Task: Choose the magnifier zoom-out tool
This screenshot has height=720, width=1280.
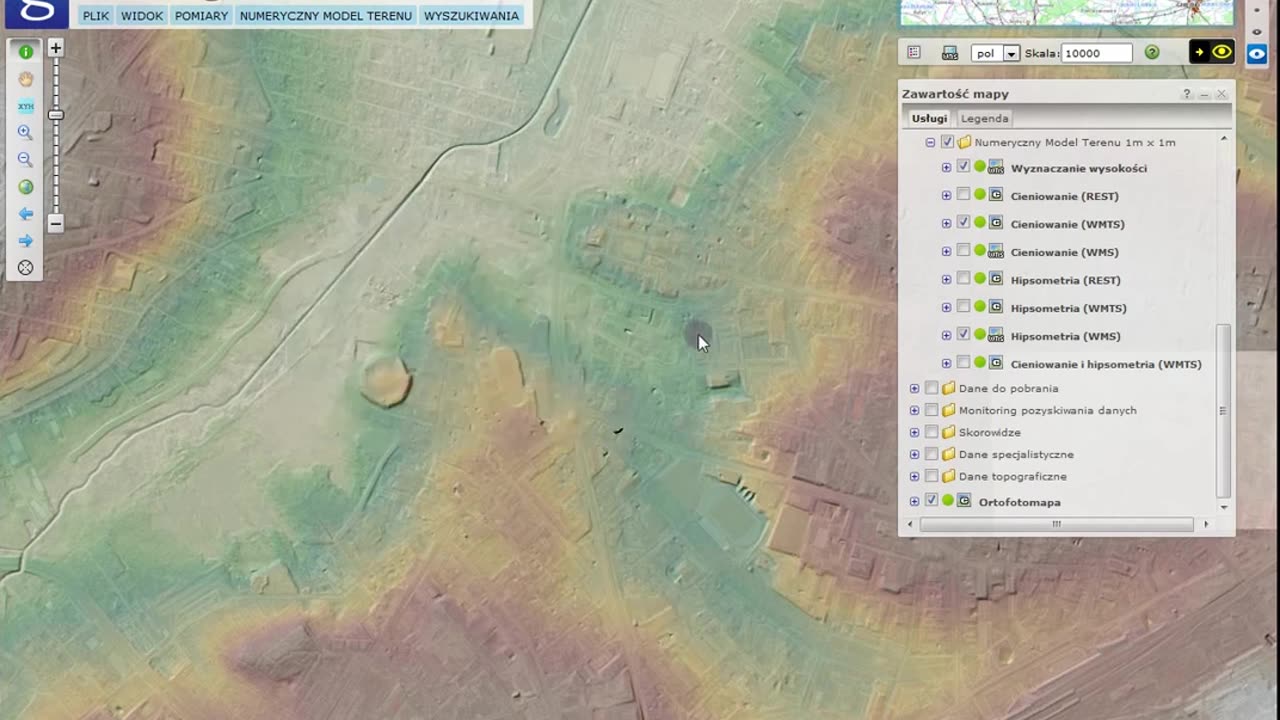Action: (x=25, y=160)
